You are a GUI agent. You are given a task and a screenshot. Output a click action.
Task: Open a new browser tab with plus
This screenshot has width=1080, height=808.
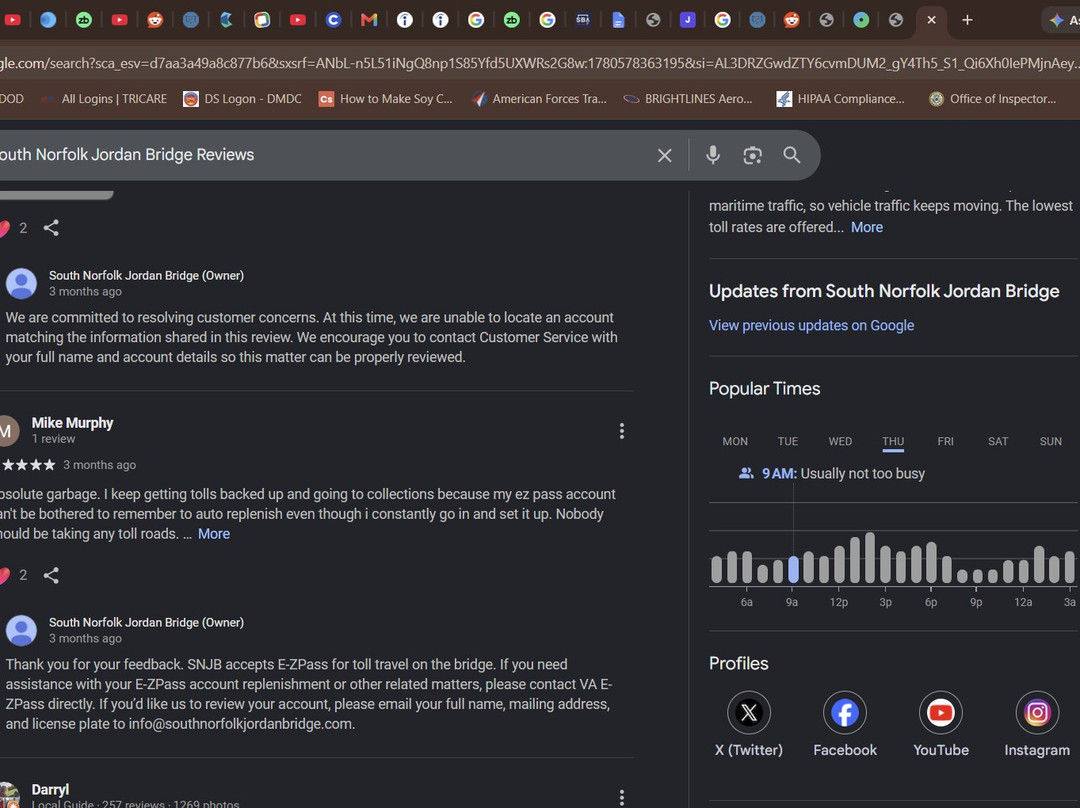[x=967, y=20]
